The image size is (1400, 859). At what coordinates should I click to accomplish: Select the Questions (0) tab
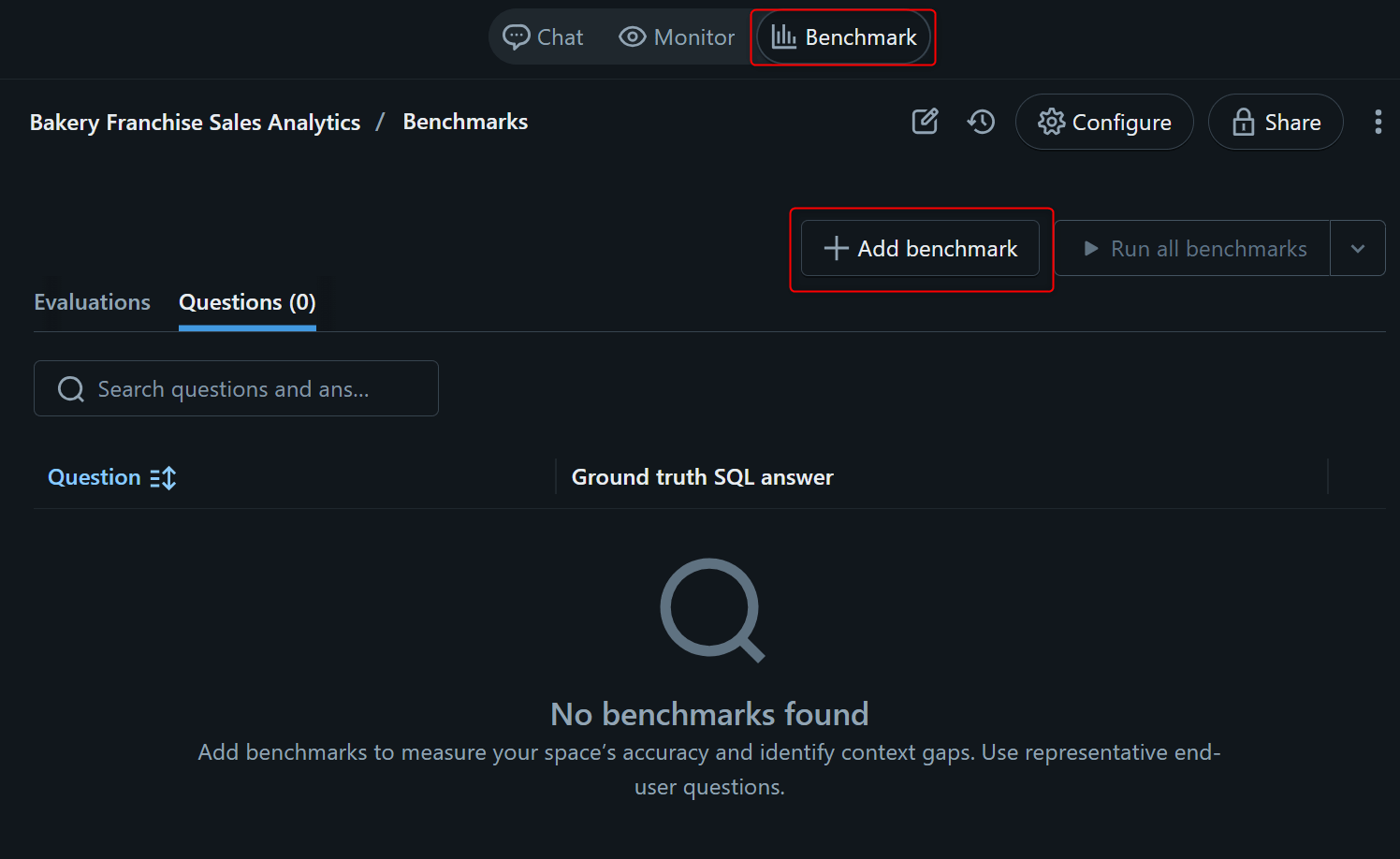pyautogui.click(x=247, y=302)
